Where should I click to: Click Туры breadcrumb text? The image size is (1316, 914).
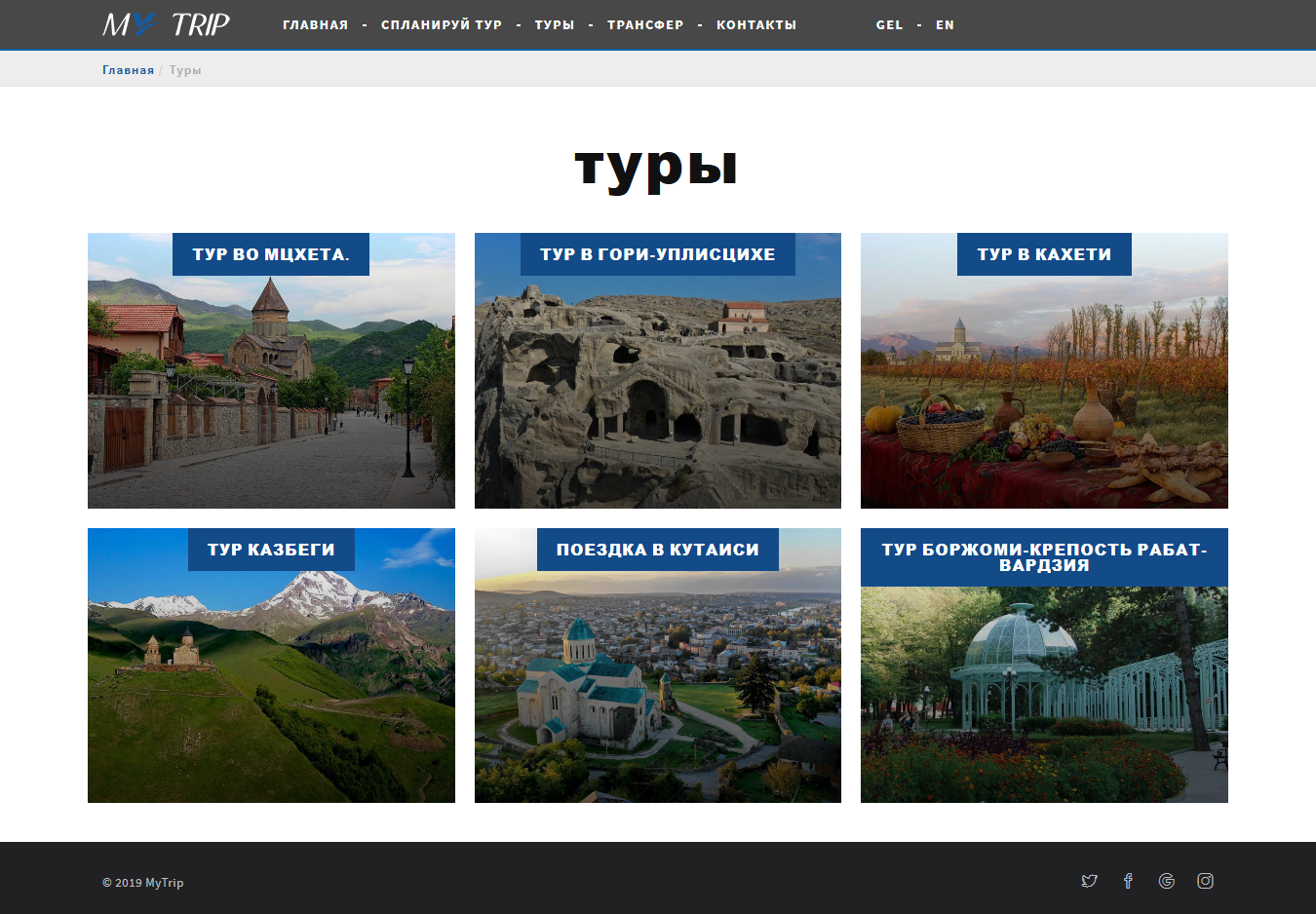(185, 70)
